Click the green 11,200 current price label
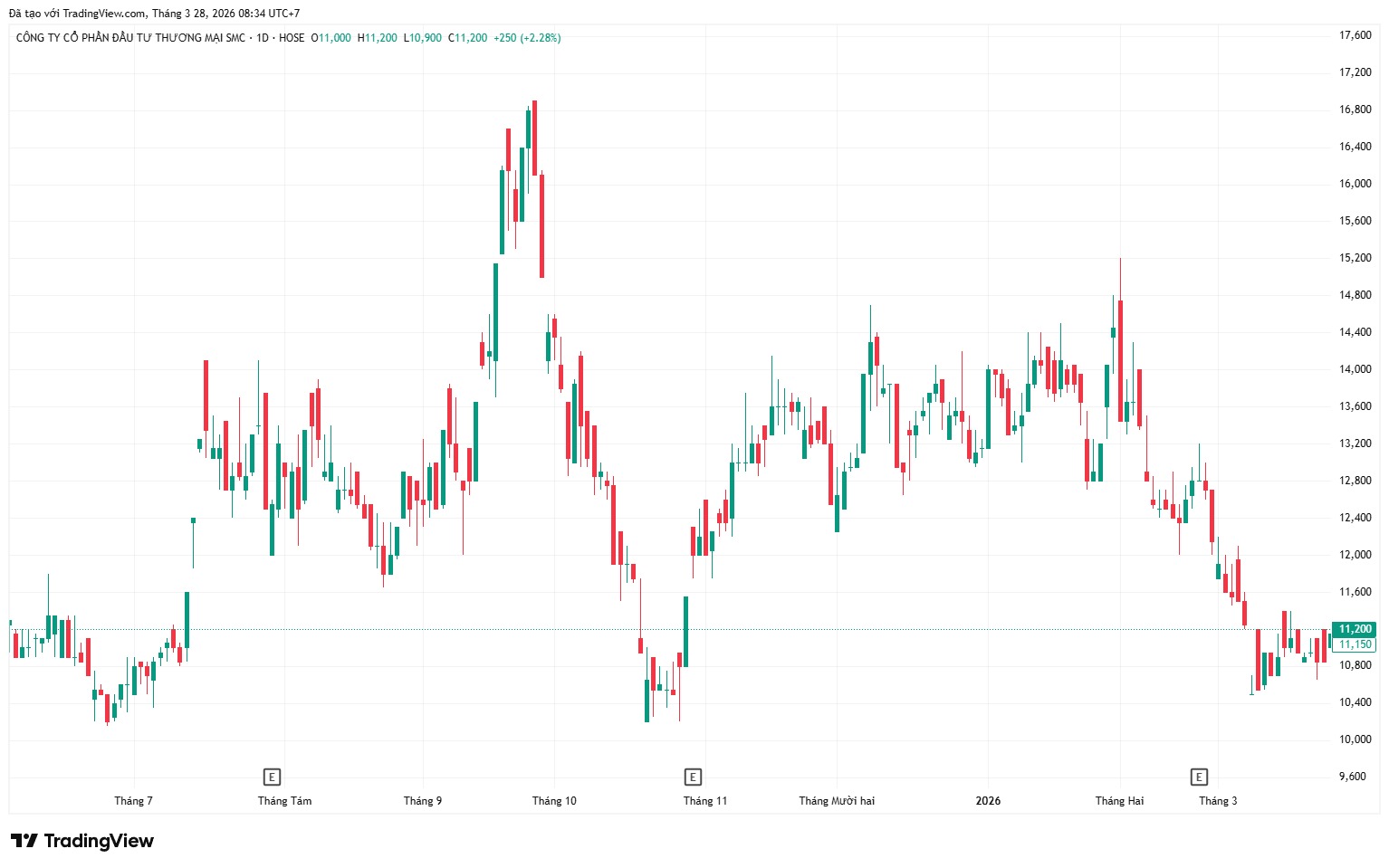 (x=1355, y=629)
